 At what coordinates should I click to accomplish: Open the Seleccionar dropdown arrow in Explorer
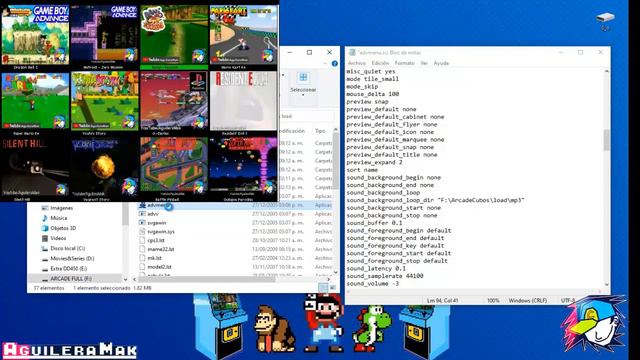point(303,95)
